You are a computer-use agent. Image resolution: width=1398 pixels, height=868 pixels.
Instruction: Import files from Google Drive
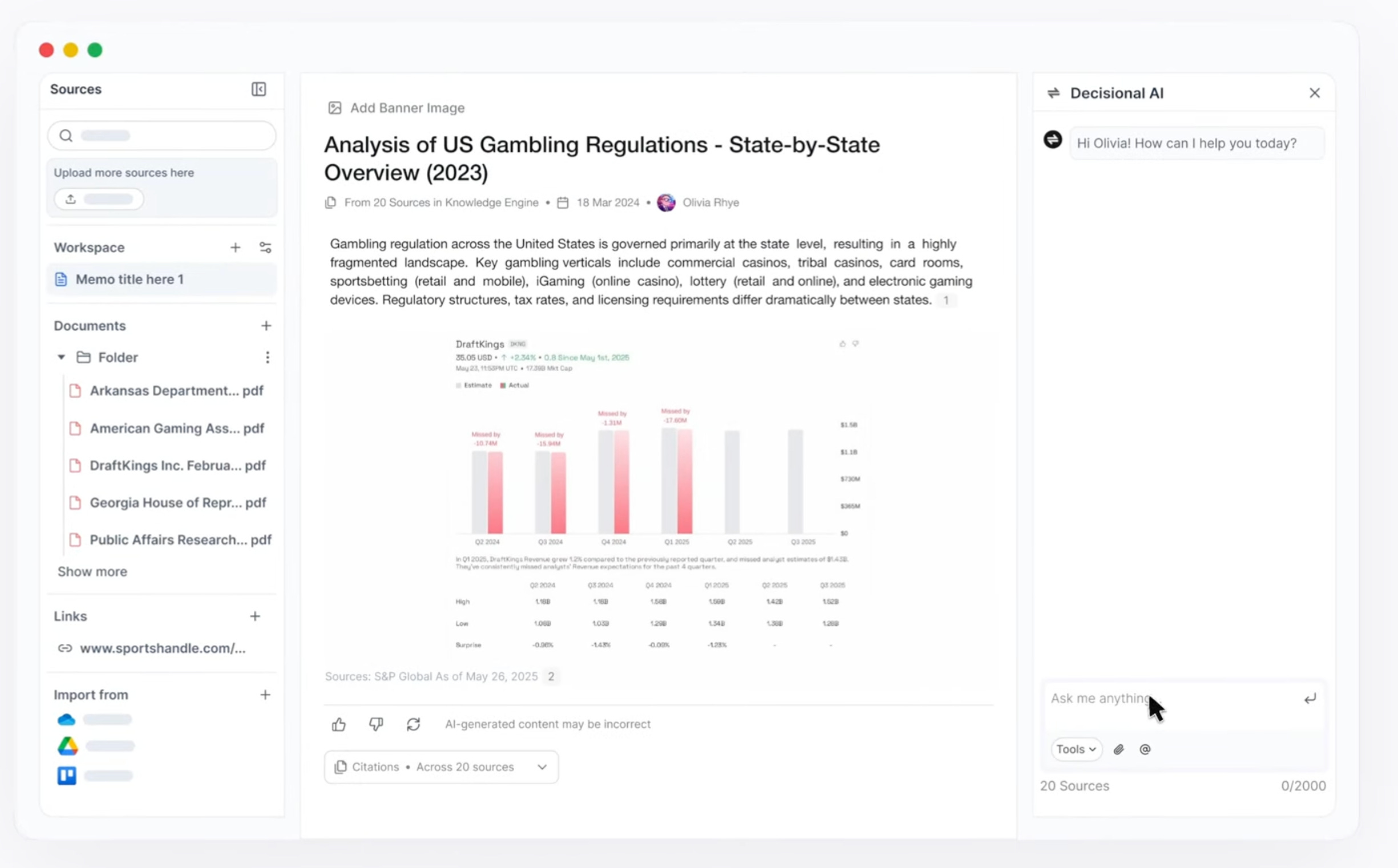pos(67,746)
